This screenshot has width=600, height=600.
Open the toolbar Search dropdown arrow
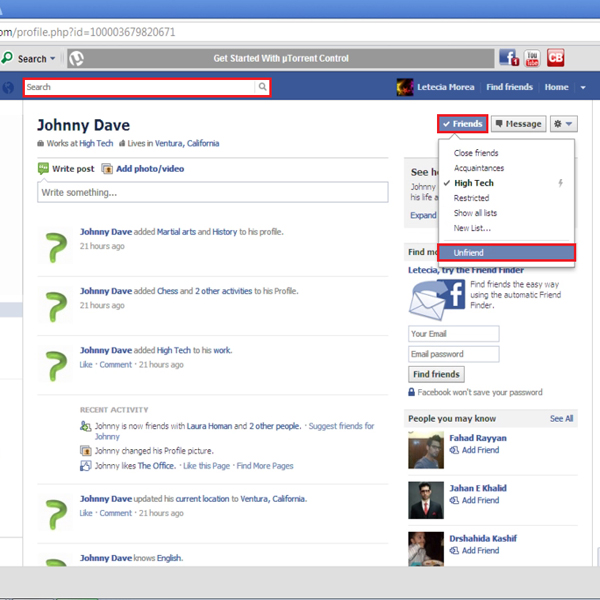click(52, 59)
